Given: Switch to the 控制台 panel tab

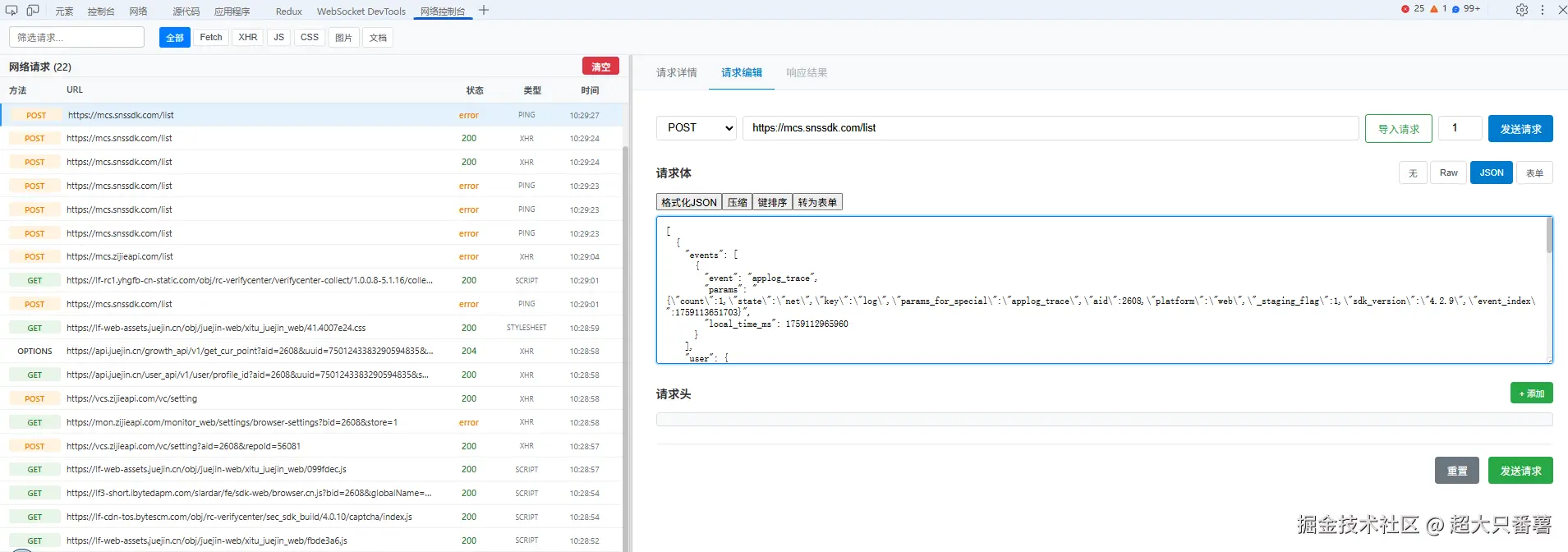Looking at the screenshot, I should [x=101, y=11].
